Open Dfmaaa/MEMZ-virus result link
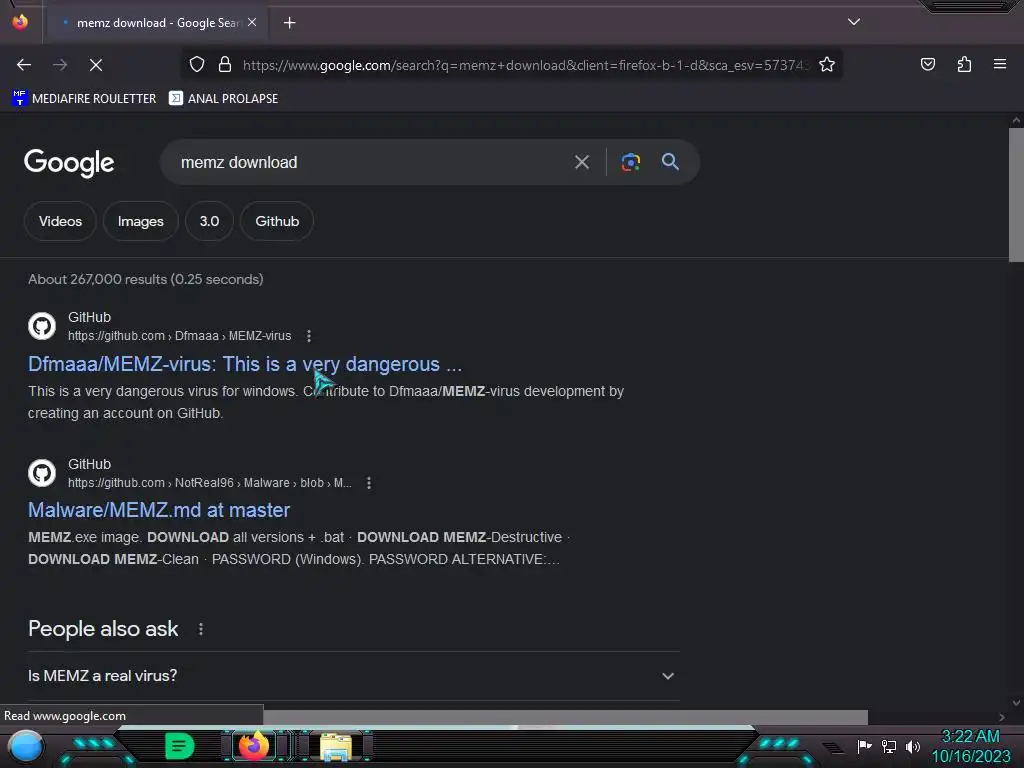Viewport: 1024px width, 768px height. click(x=245, y=364)
